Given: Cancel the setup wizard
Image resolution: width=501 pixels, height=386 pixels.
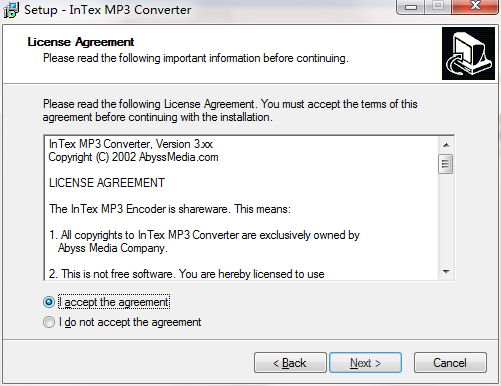Looking at the screenshot, I should click(x=450, y=363).
